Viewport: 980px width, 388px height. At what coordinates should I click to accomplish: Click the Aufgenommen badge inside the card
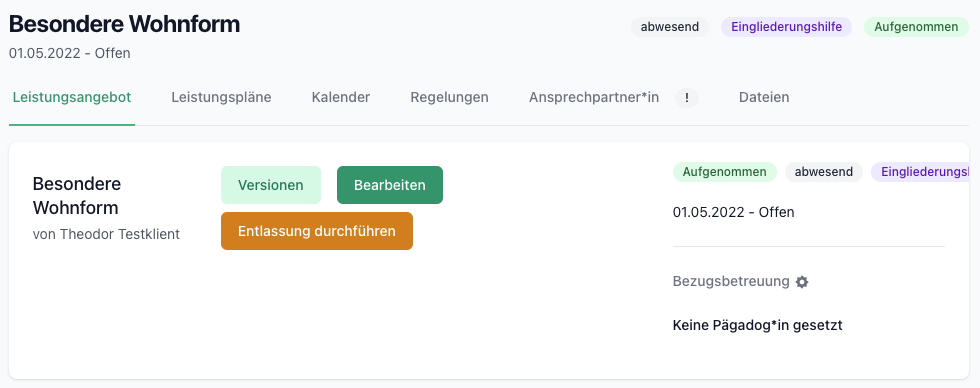pos(724,172)
